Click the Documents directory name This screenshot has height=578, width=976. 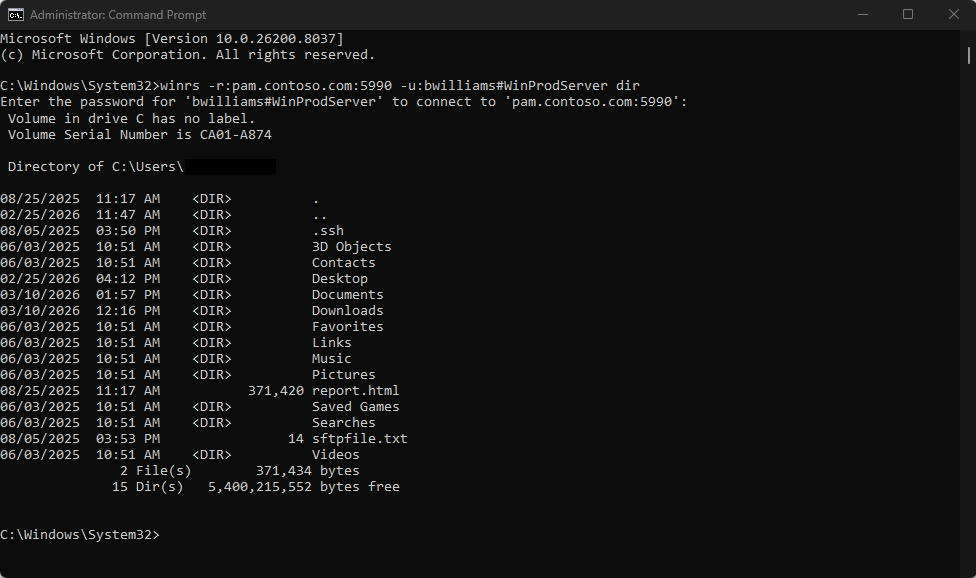pos(347,295)
